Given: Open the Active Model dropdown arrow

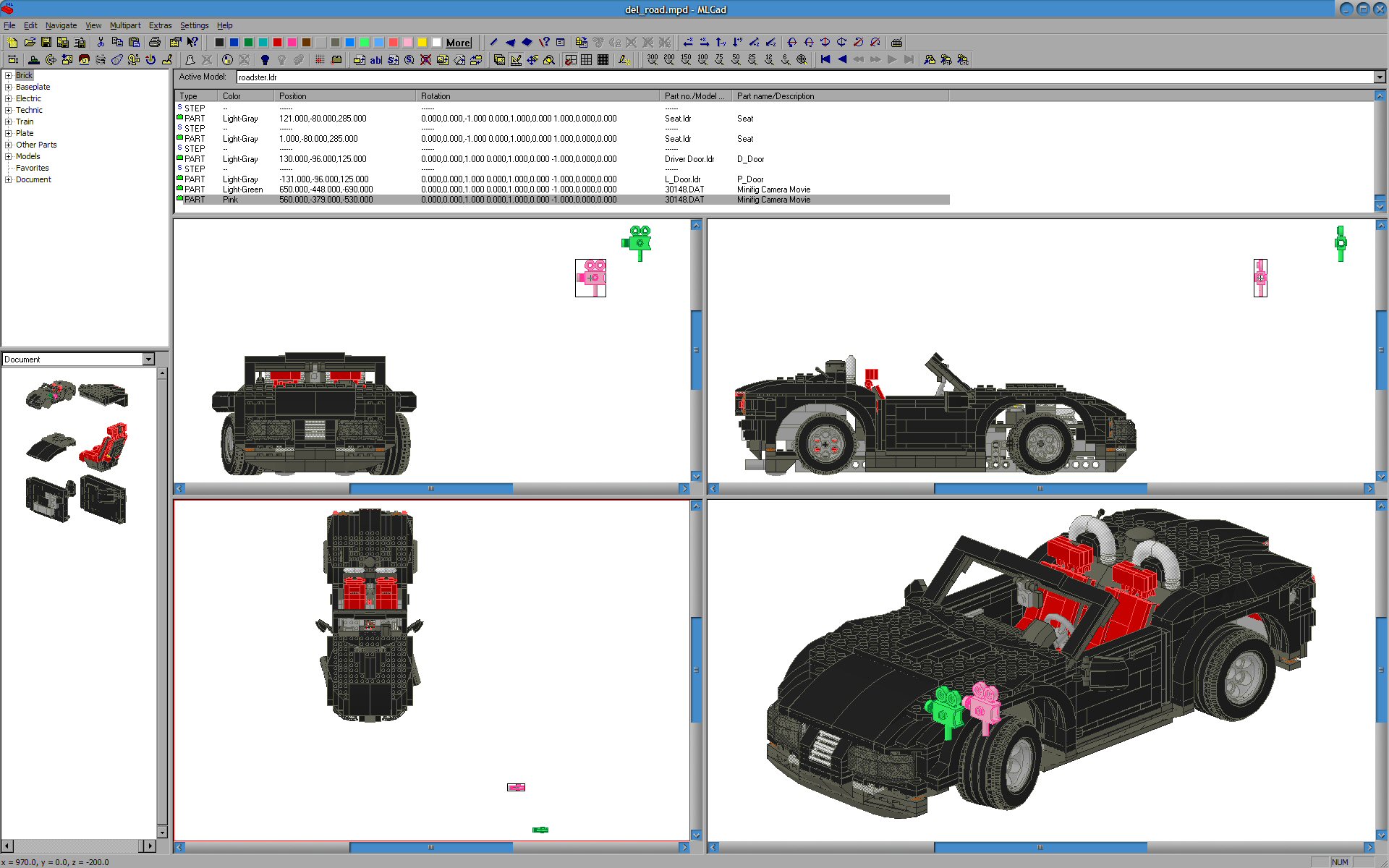Looking at the screenshot, I should pyautogui.click(x=1380, y=77).
